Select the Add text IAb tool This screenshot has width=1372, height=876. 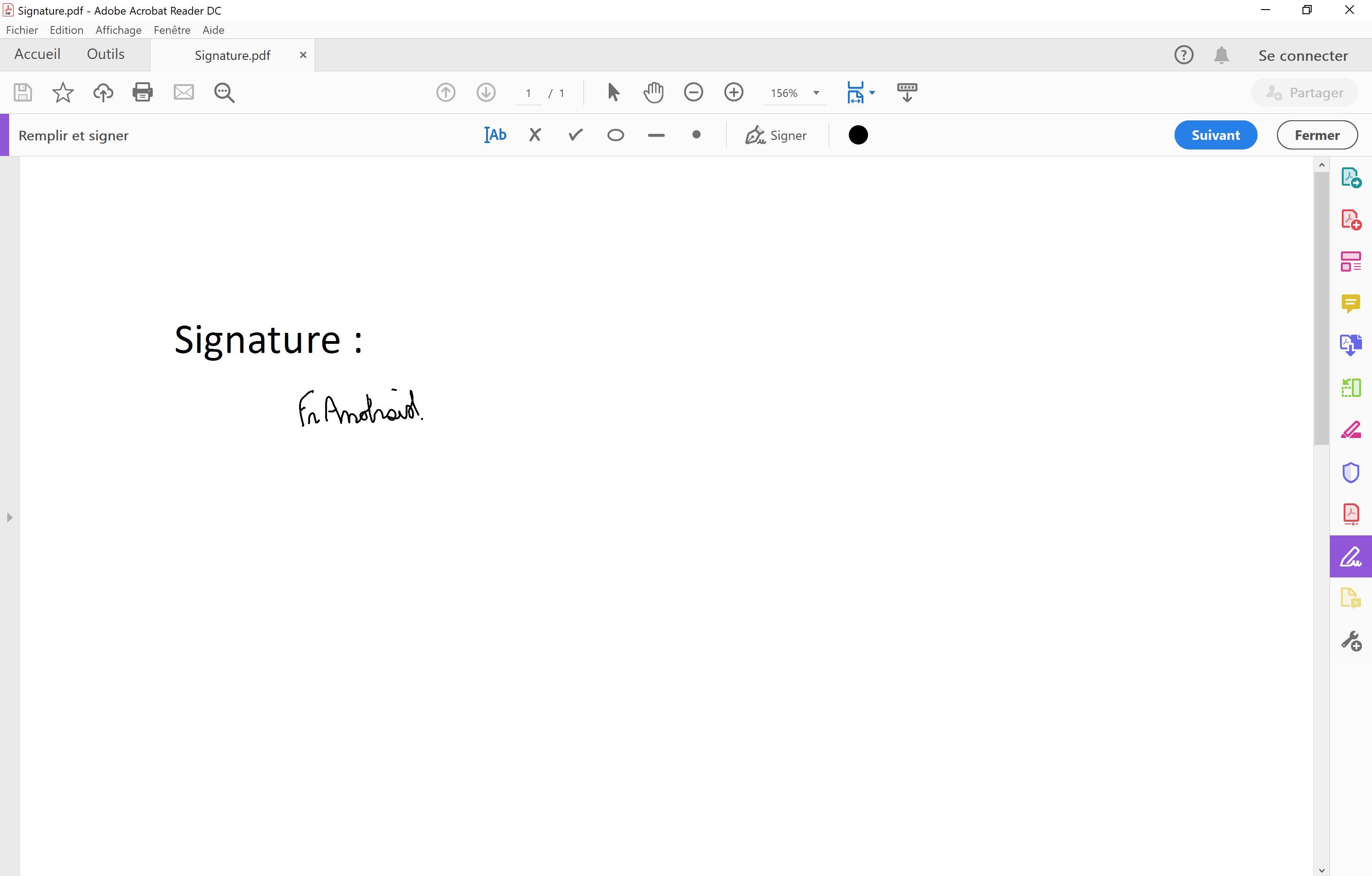pyautogui.click(x=494, y=135)
